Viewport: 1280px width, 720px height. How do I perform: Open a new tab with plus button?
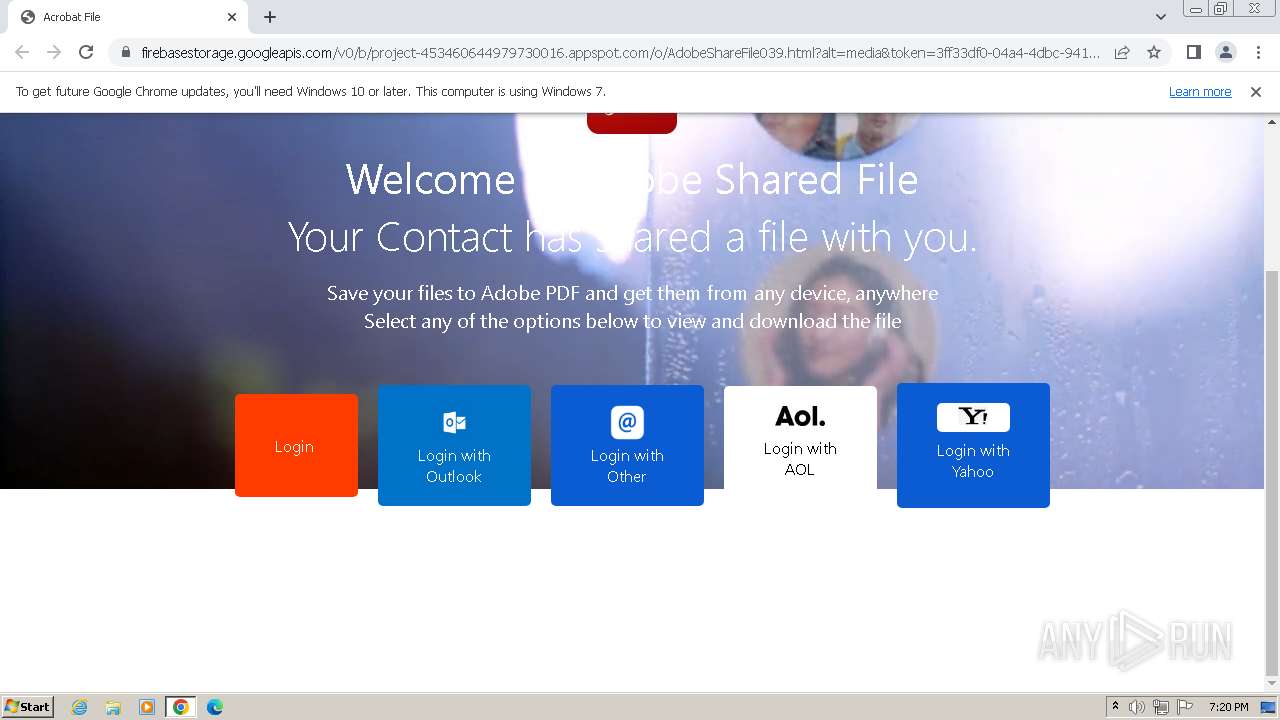[x=270, y=17]
